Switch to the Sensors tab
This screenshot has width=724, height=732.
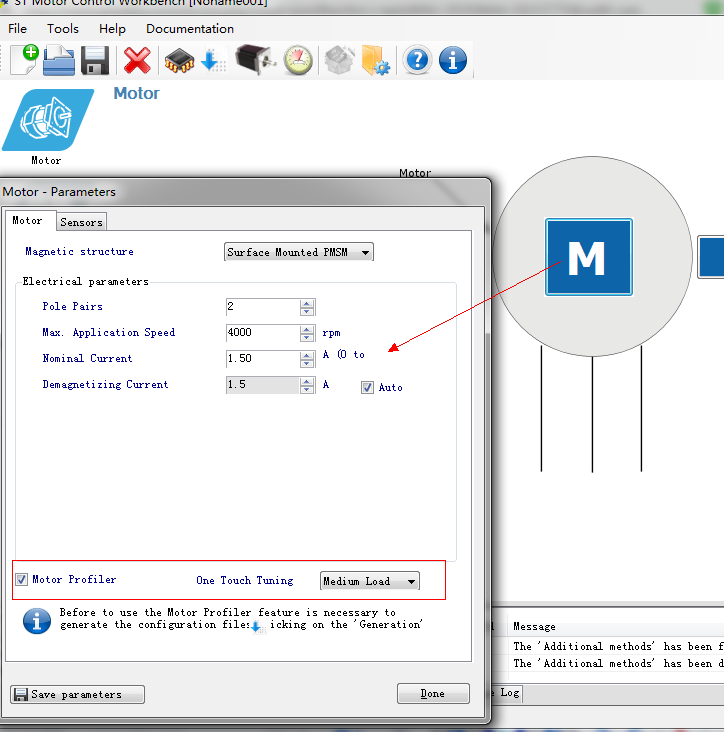tap(81, 222)
